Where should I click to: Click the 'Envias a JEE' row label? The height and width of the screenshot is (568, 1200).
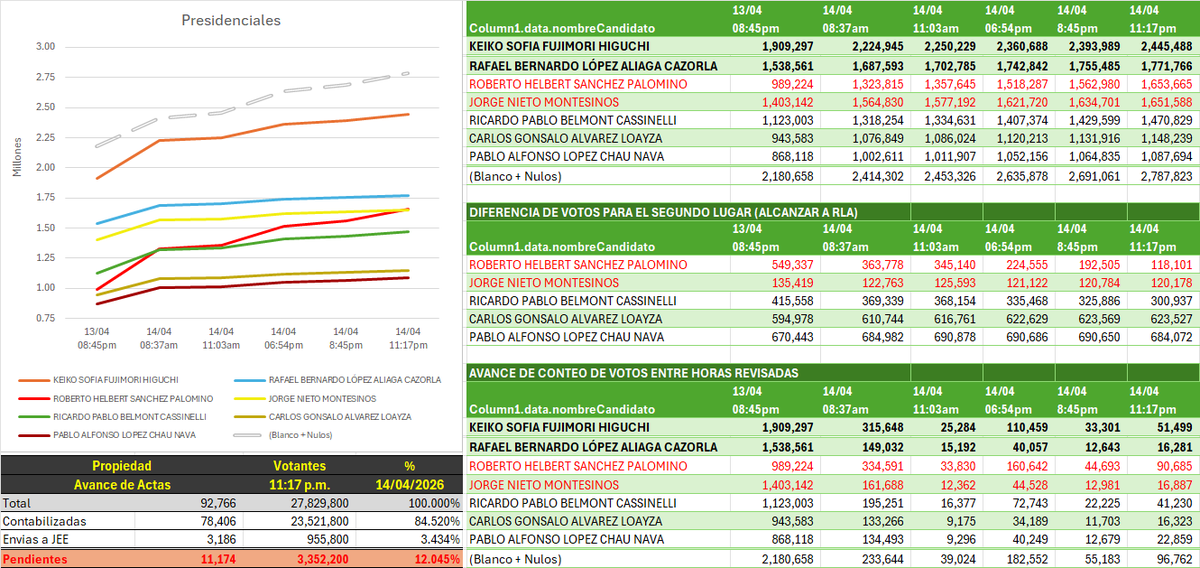pos(36,540)
